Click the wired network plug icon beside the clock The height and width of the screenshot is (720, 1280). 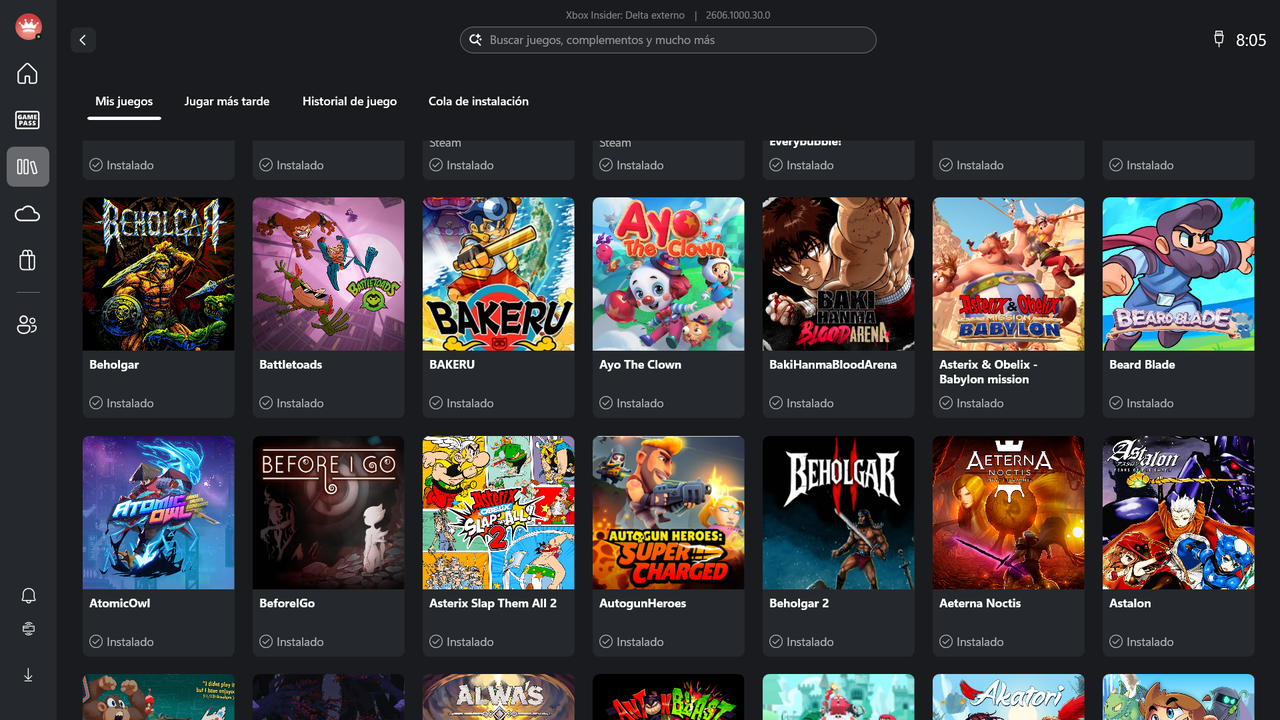1219,39
